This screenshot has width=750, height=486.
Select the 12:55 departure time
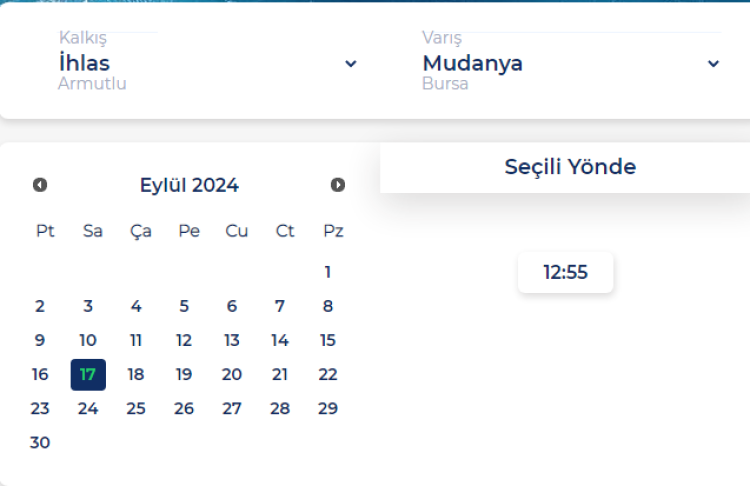pyautogui.click(x=565, y=272)
